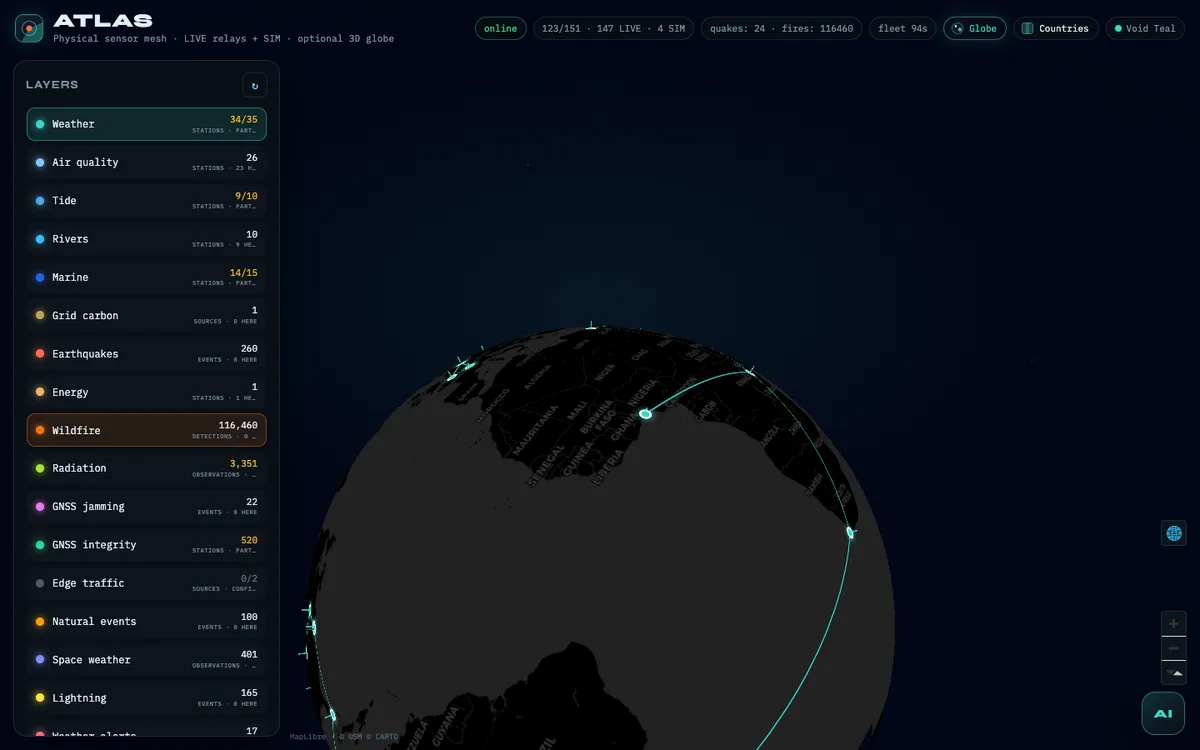Select the Energy layer row
Viewport: 1200px width, 750px height.
[x=147, y=392]
